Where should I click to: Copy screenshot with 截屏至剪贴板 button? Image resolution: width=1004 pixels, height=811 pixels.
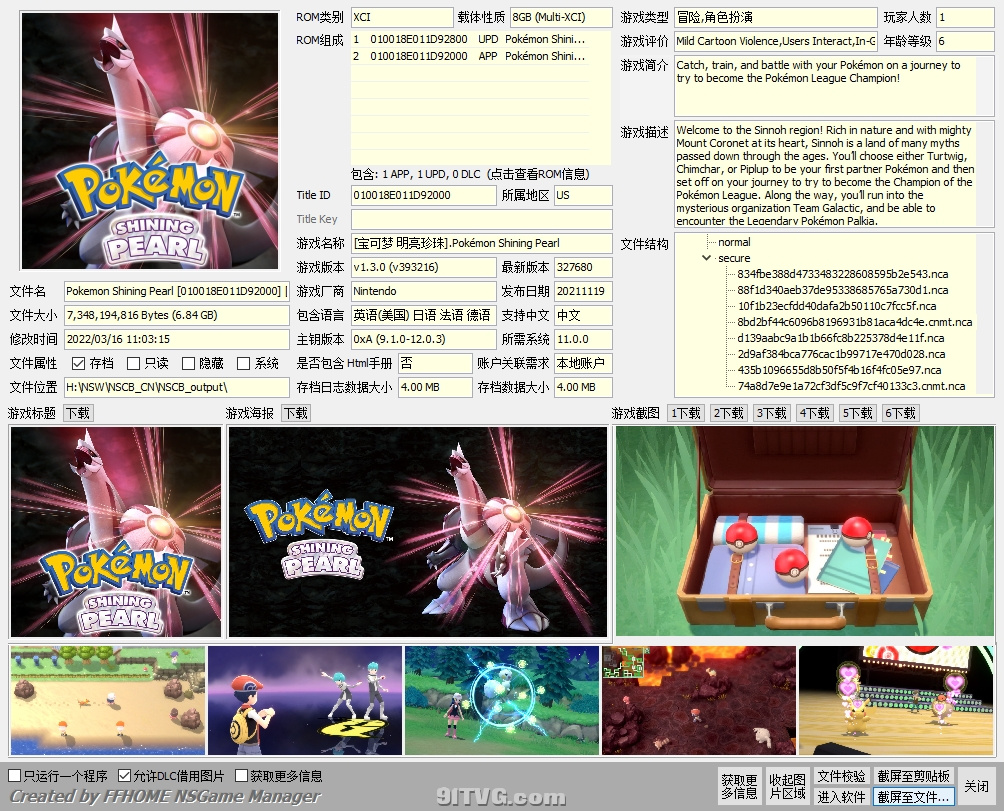coord(914,776)
